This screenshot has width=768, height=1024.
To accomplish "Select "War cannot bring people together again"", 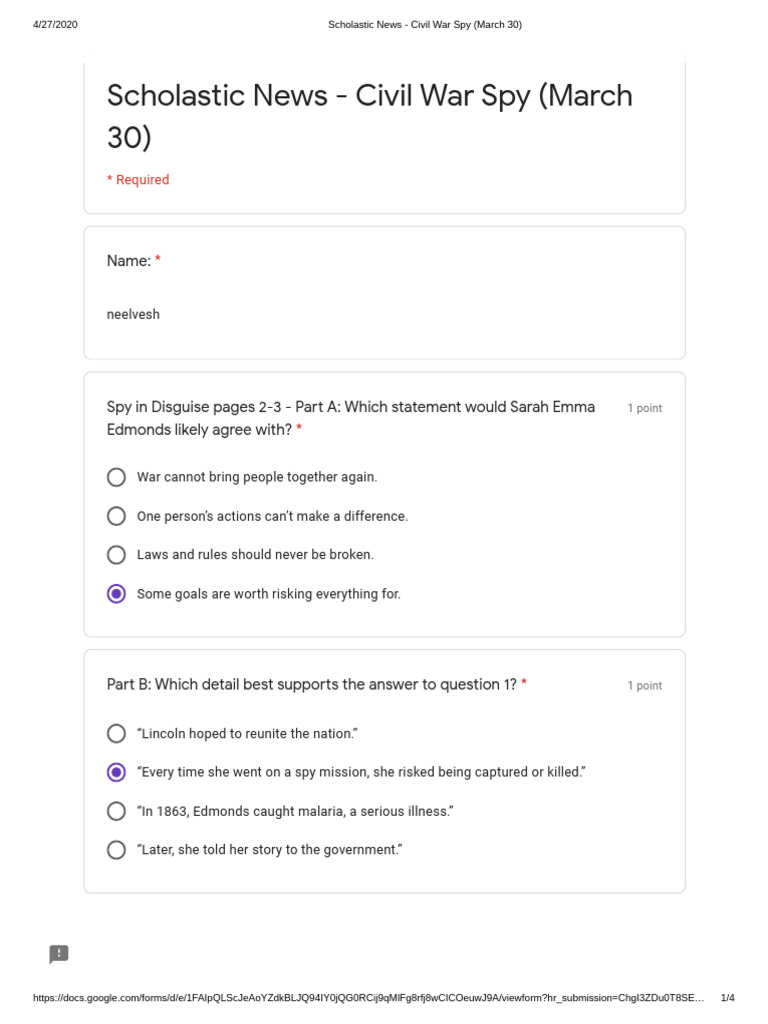I will click(x=117, y=477).
